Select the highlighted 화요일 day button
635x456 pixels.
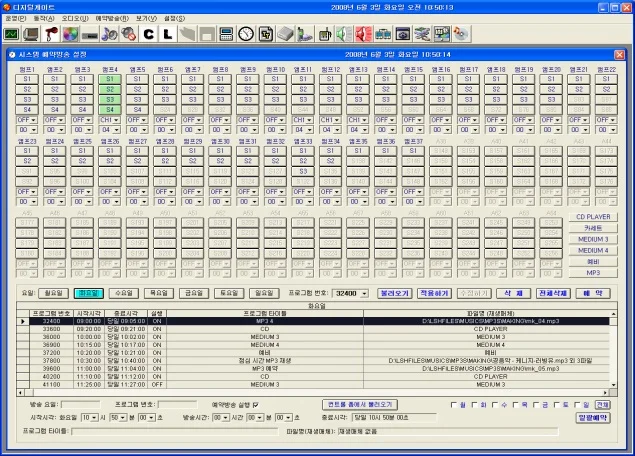pyautogui.click(x=89, y=293)
